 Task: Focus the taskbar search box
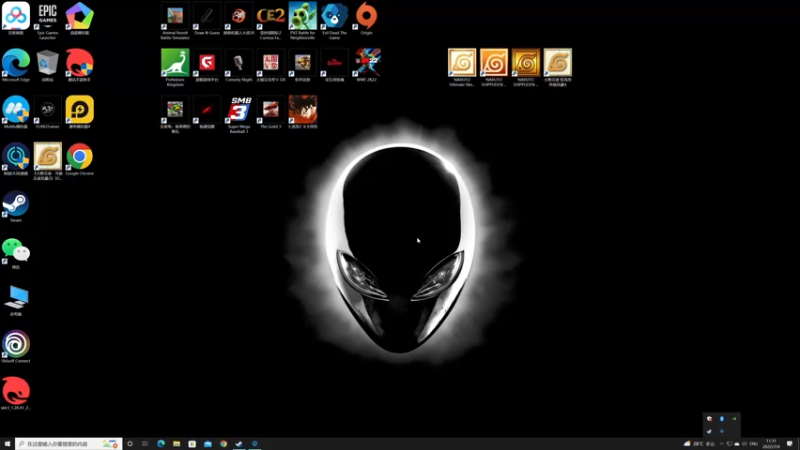[x=68, y=444]
